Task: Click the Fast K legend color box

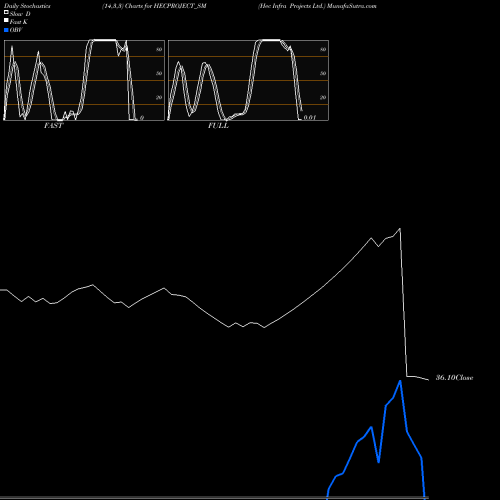Action: [x=6, y=21]
